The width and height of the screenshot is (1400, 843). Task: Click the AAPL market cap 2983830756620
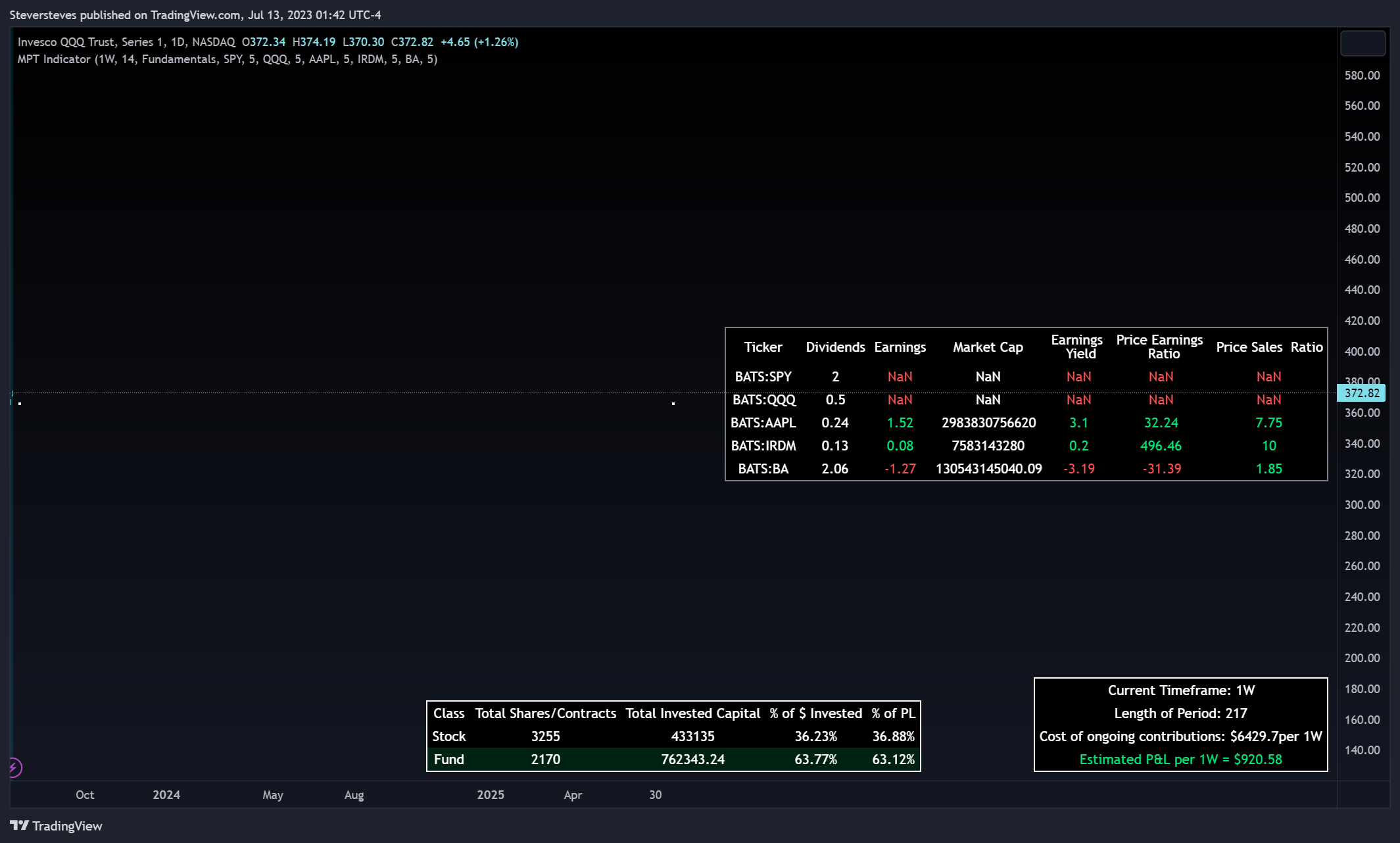(x=988, y=423)
